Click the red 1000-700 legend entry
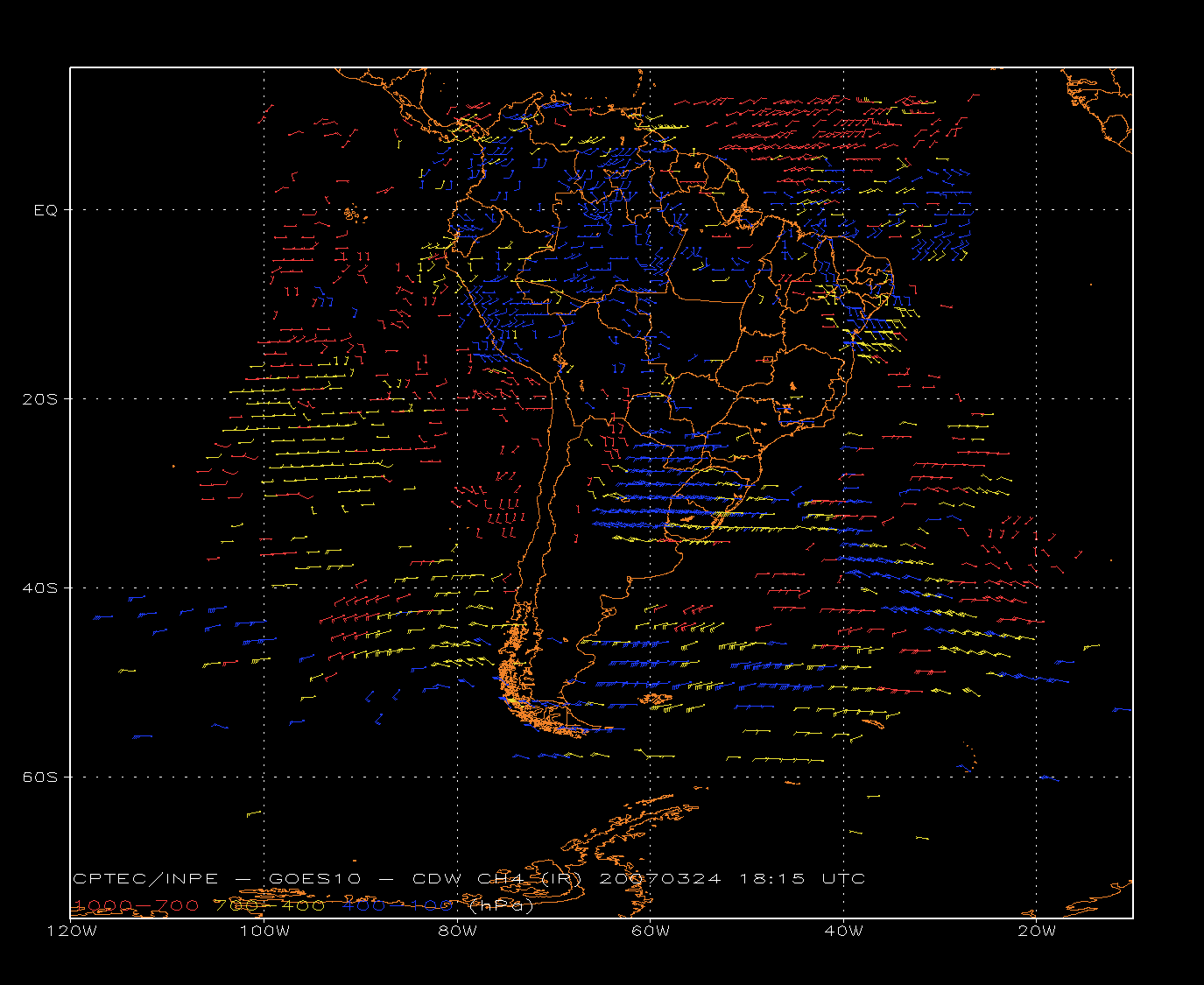 tap(136, 905)
